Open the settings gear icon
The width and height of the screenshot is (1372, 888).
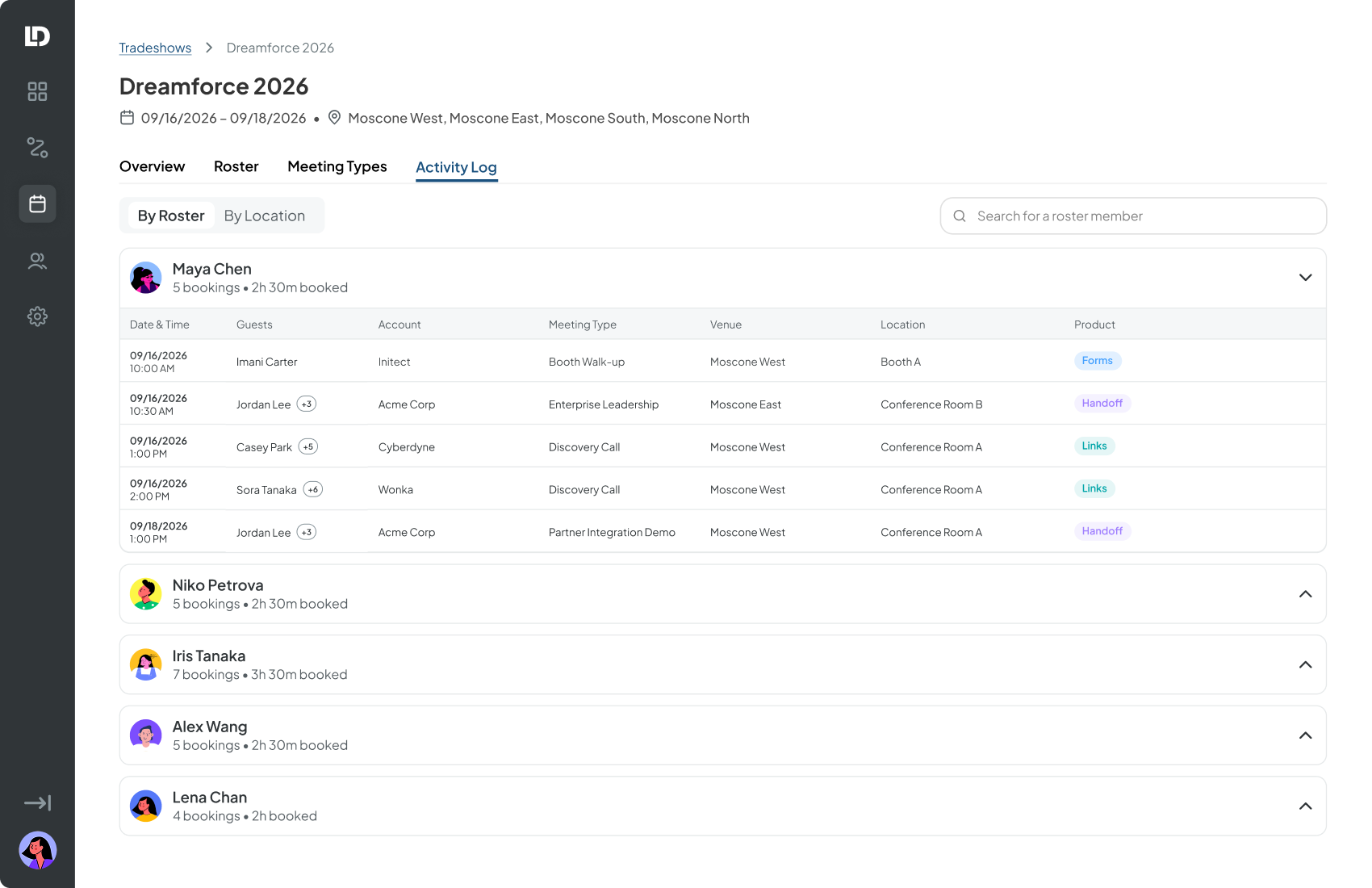click(x=37, y=316)
